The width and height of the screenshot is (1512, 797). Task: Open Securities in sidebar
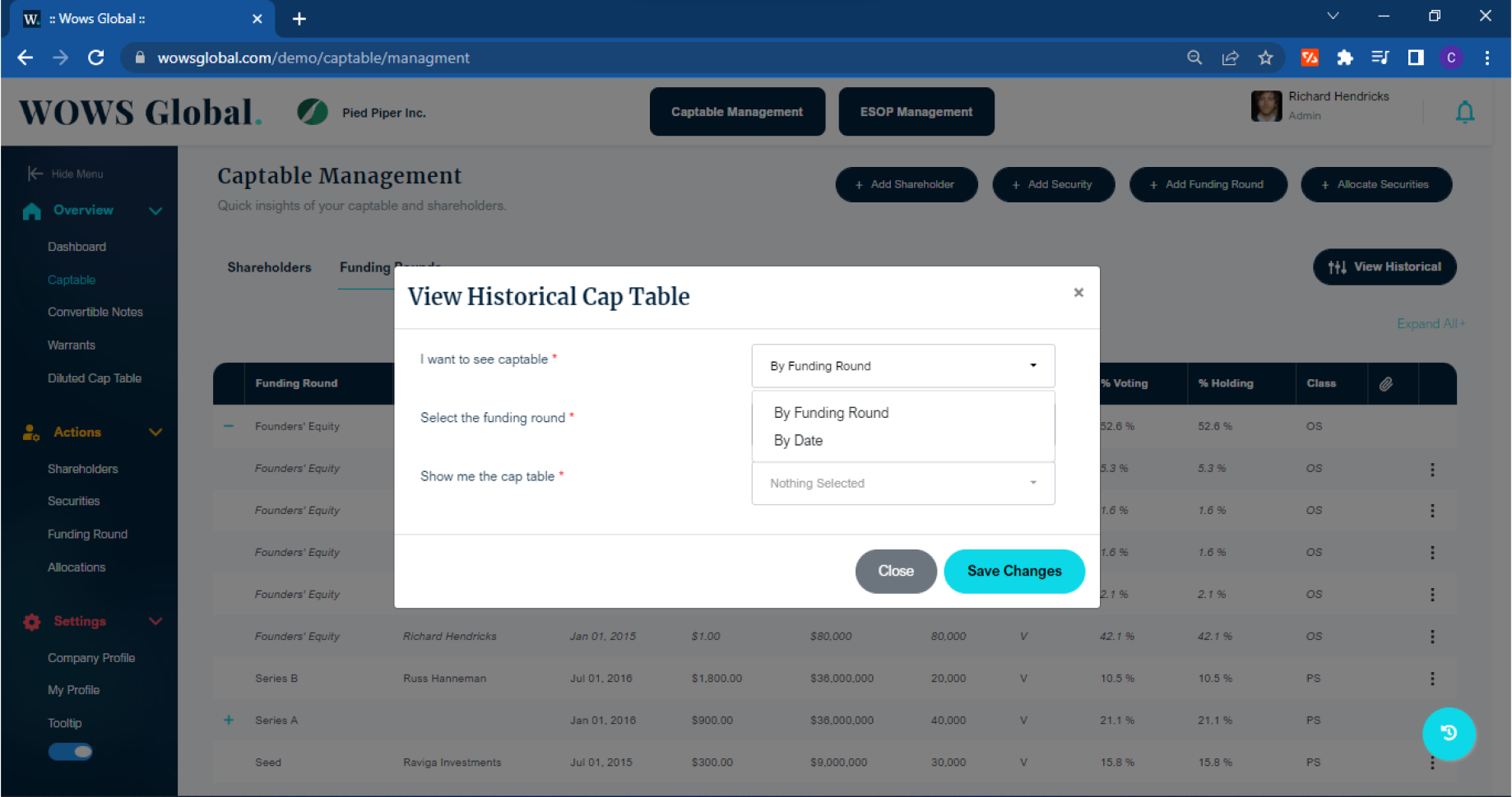(73, 501)
